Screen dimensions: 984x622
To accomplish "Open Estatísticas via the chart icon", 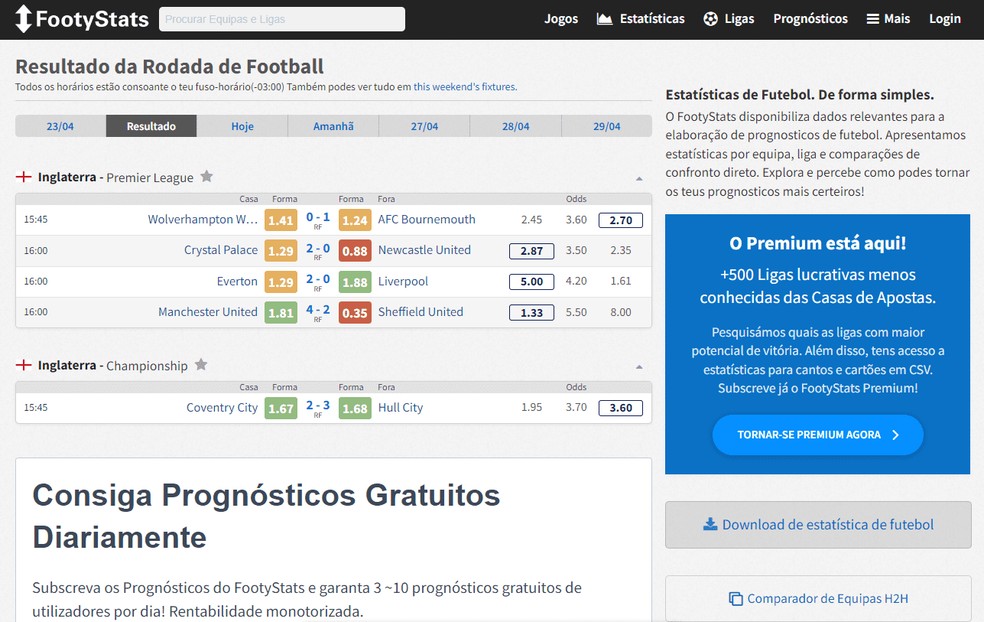I will coord(605,18).
